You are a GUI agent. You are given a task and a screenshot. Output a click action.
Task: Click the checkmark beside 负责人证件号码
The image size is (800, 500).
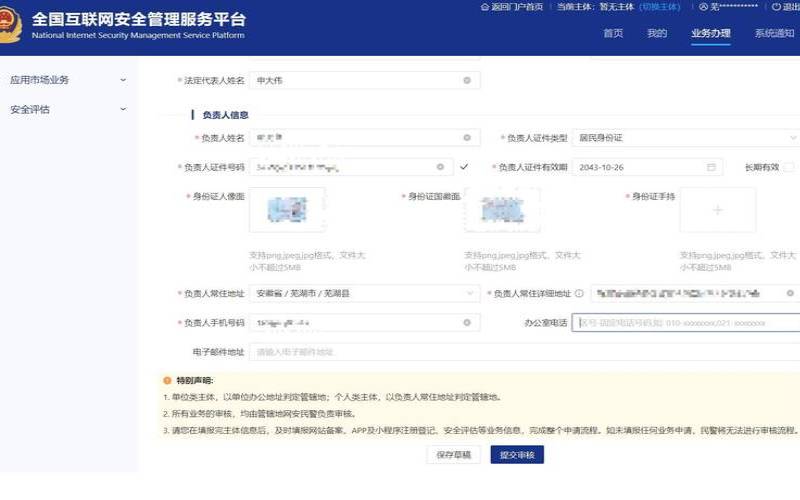pos(464,167)
